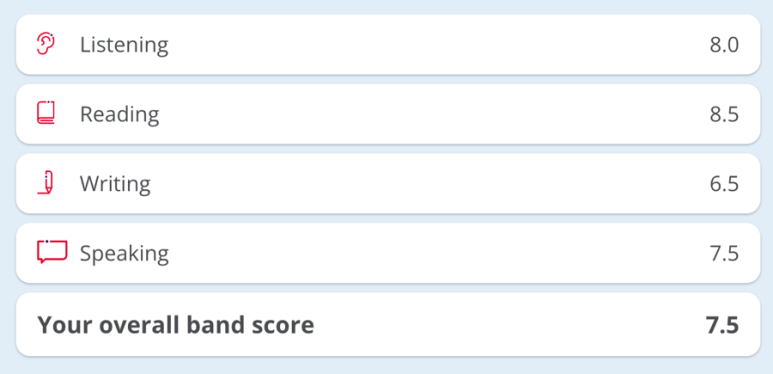Open the Speaking score row
The image size is (773, 374).
388,253
